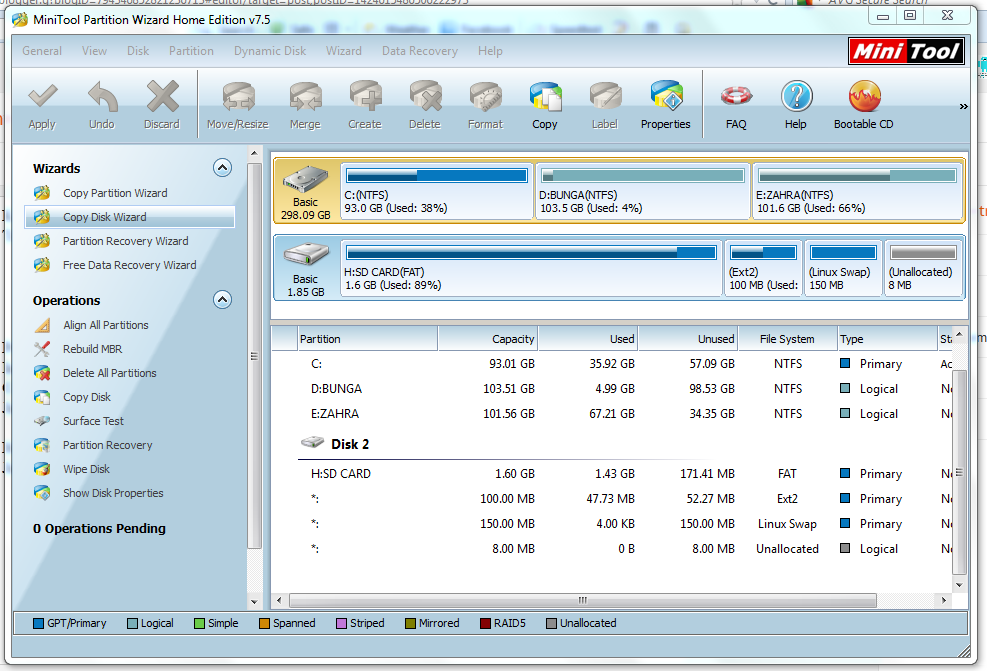Open the Wizard menu
The width and height of the screenshot is (987, 671).
click(x=344, y=51)
